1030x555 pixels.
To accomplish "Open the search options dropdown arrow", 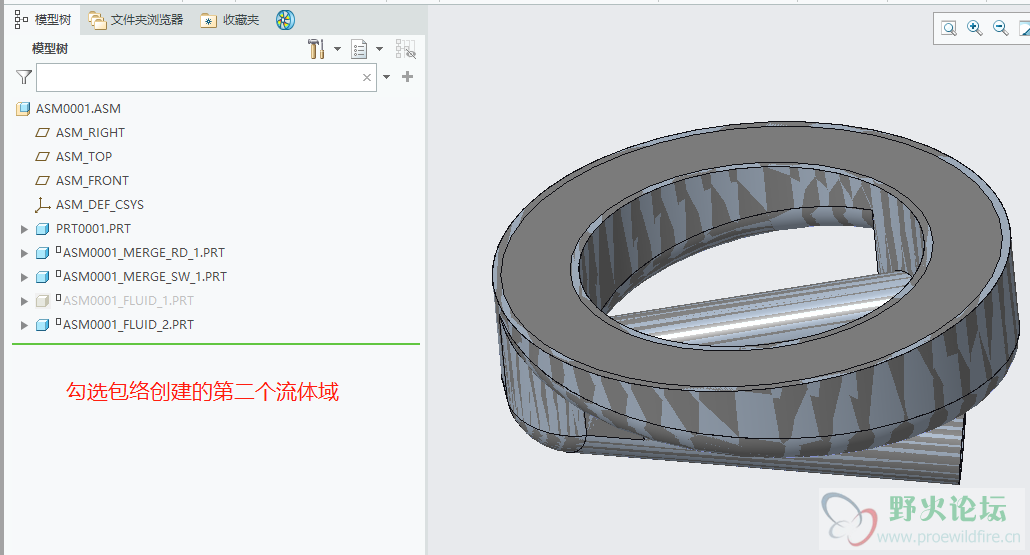I will [386, 77].
